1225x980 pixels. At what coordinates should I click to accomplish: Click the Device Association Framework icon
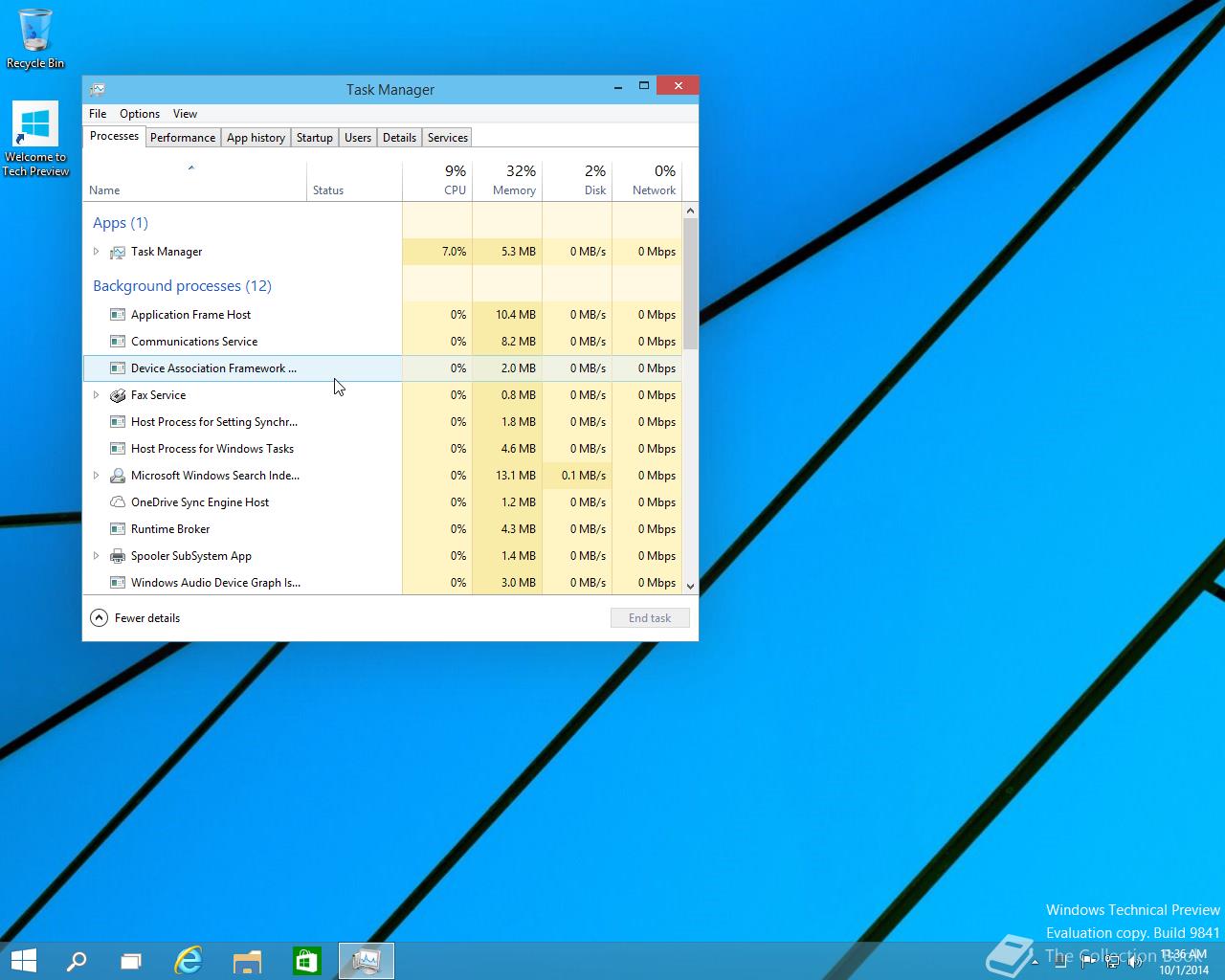tap(118, 368)
